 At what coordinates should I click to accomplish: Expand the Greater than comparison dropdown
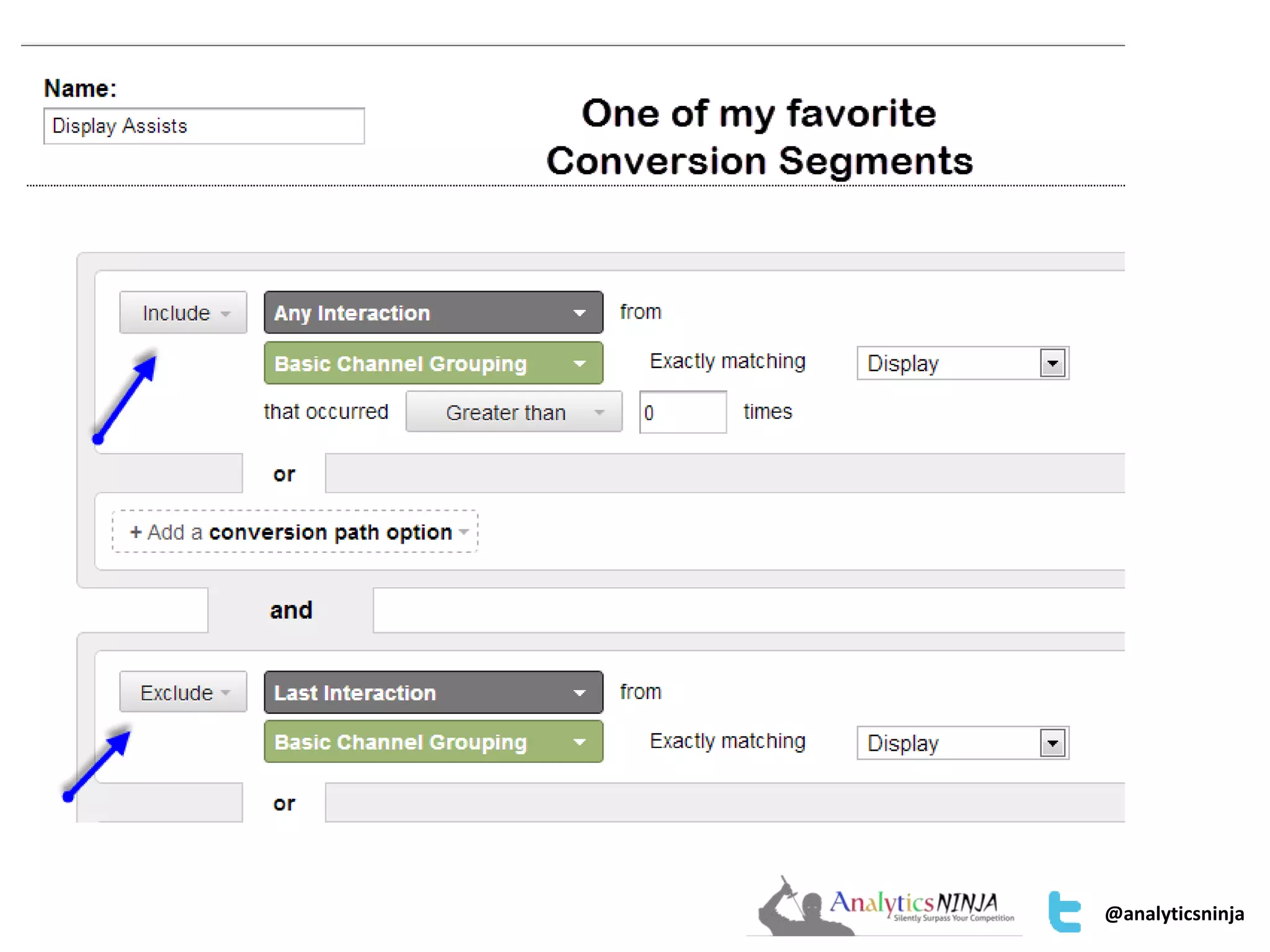pos(513,412)
